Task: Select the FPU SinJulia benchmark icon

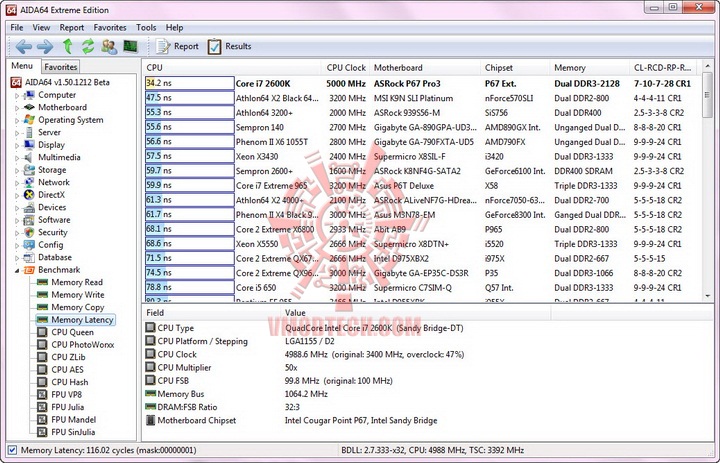Action: click(x=42, y=432)
